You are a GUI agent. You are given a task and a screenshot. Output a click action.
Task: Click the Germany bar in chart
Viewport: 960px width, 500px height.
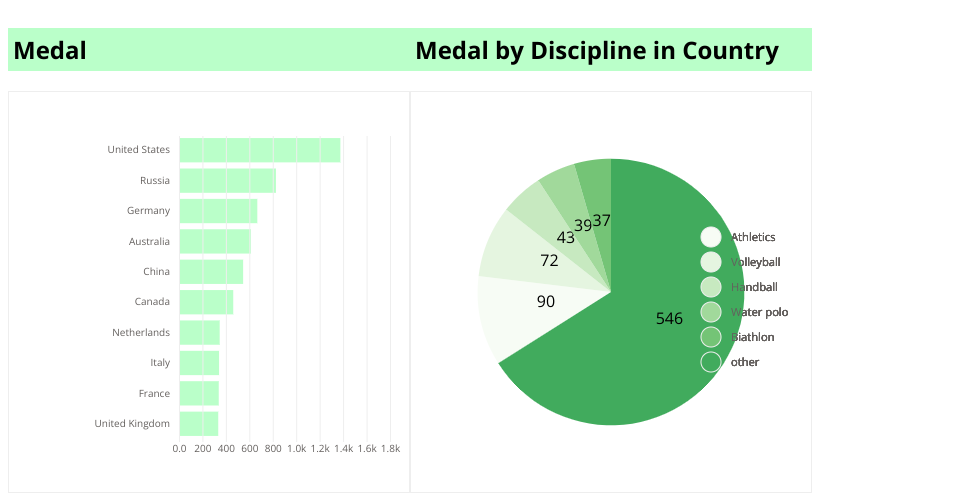coord(218,211)
